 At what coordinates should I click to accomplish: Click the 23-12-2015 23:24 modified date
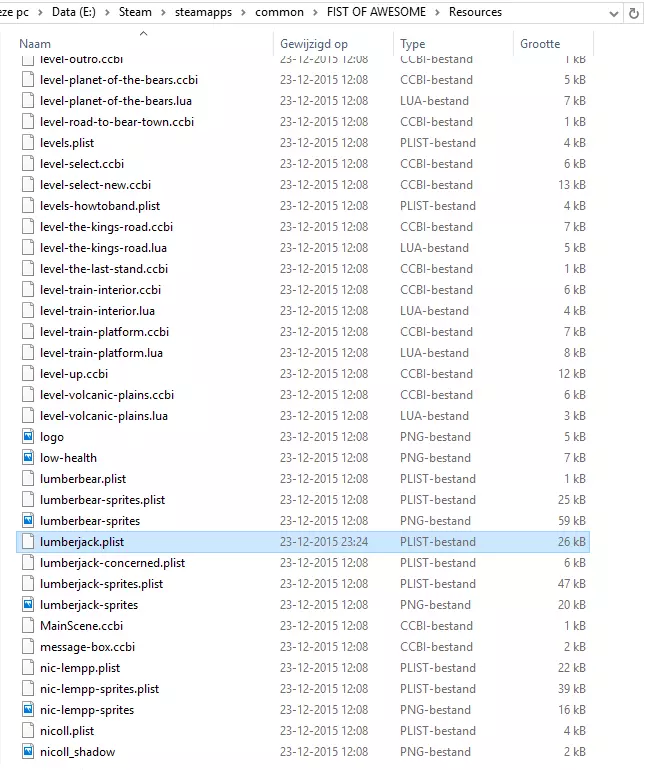point(324,542)
